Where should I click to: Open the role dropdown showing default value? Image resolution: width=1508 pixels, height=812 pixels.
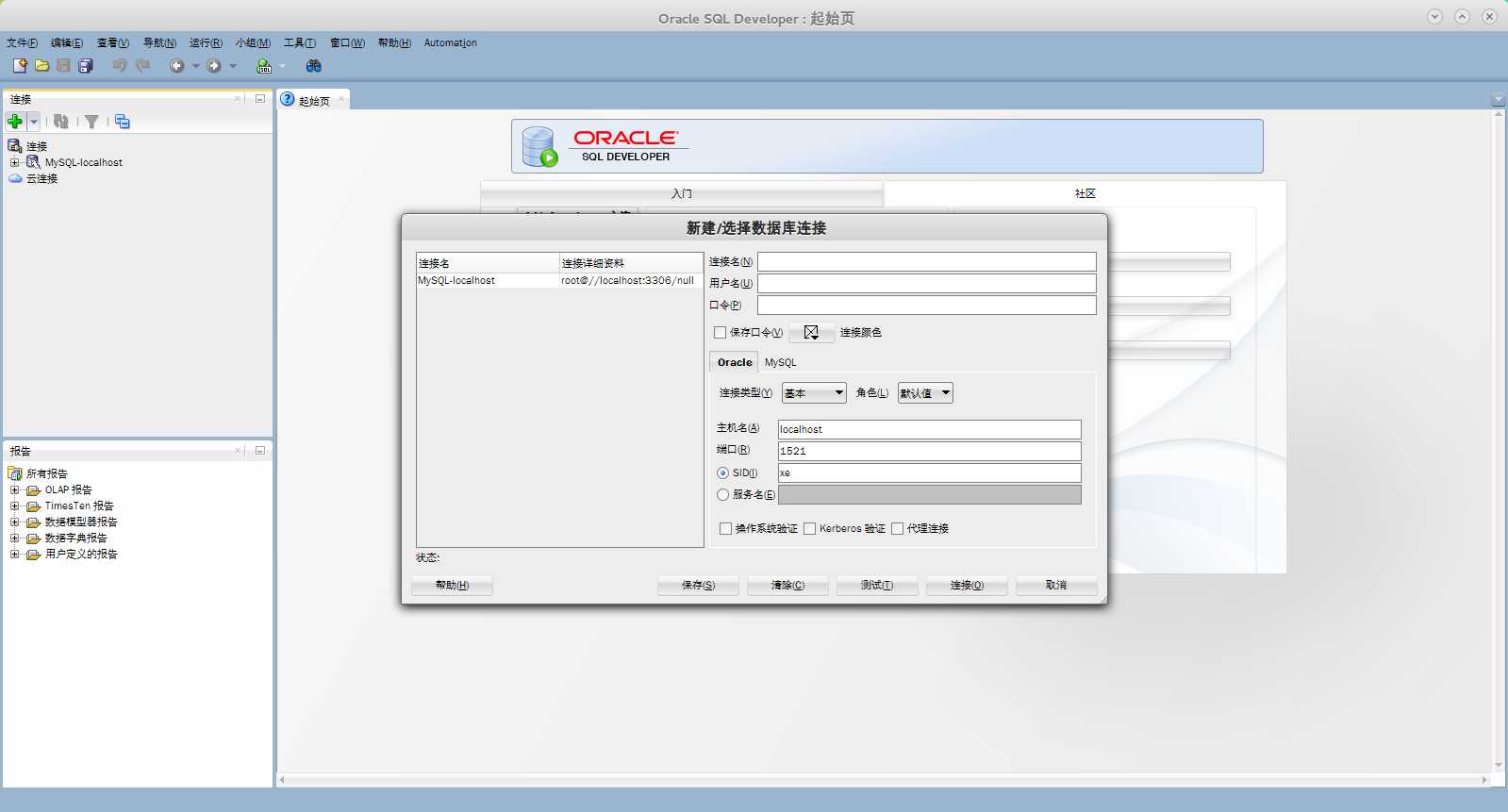925,393
